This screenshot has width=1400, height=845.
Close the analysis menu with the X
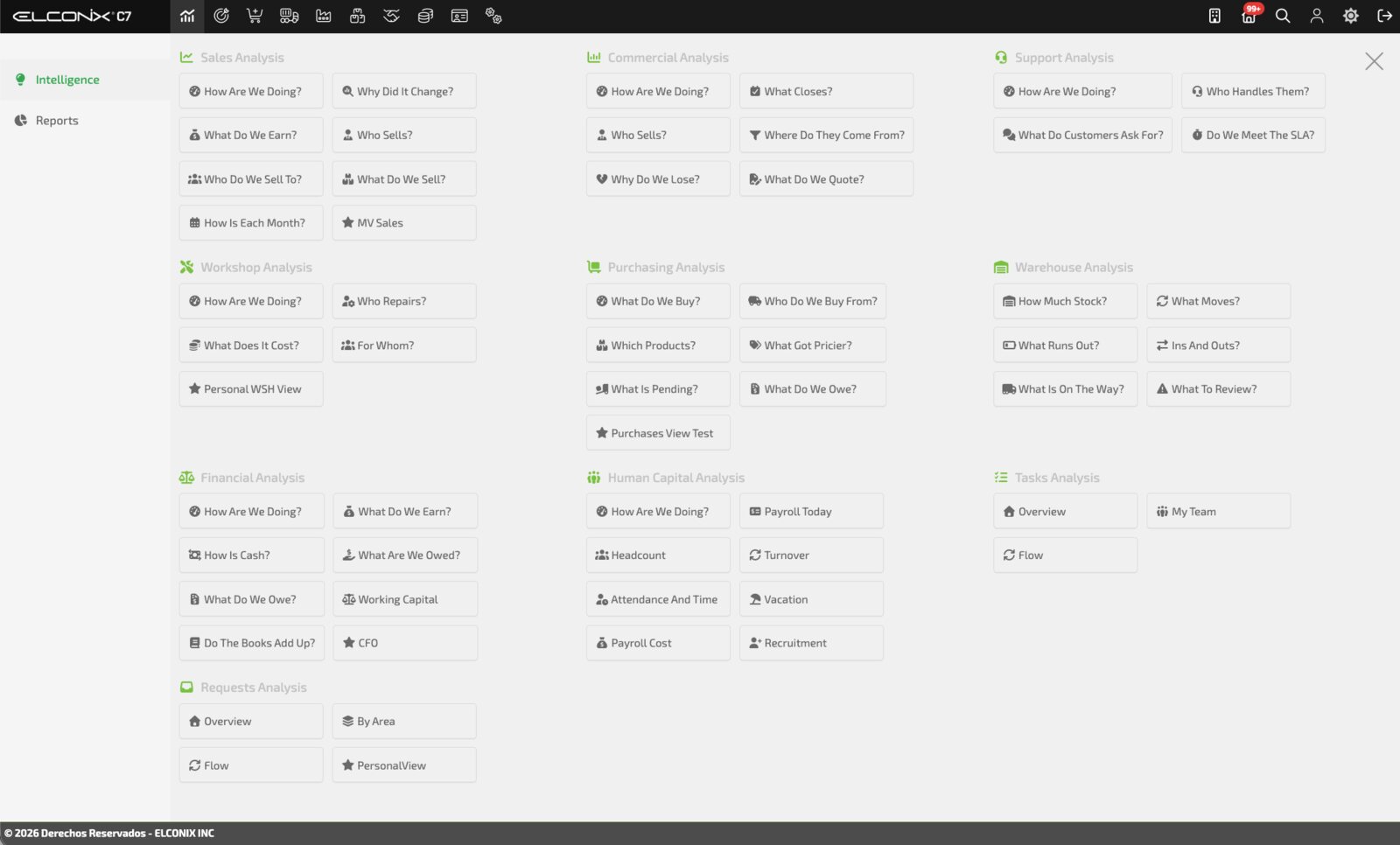(1374, 61)
